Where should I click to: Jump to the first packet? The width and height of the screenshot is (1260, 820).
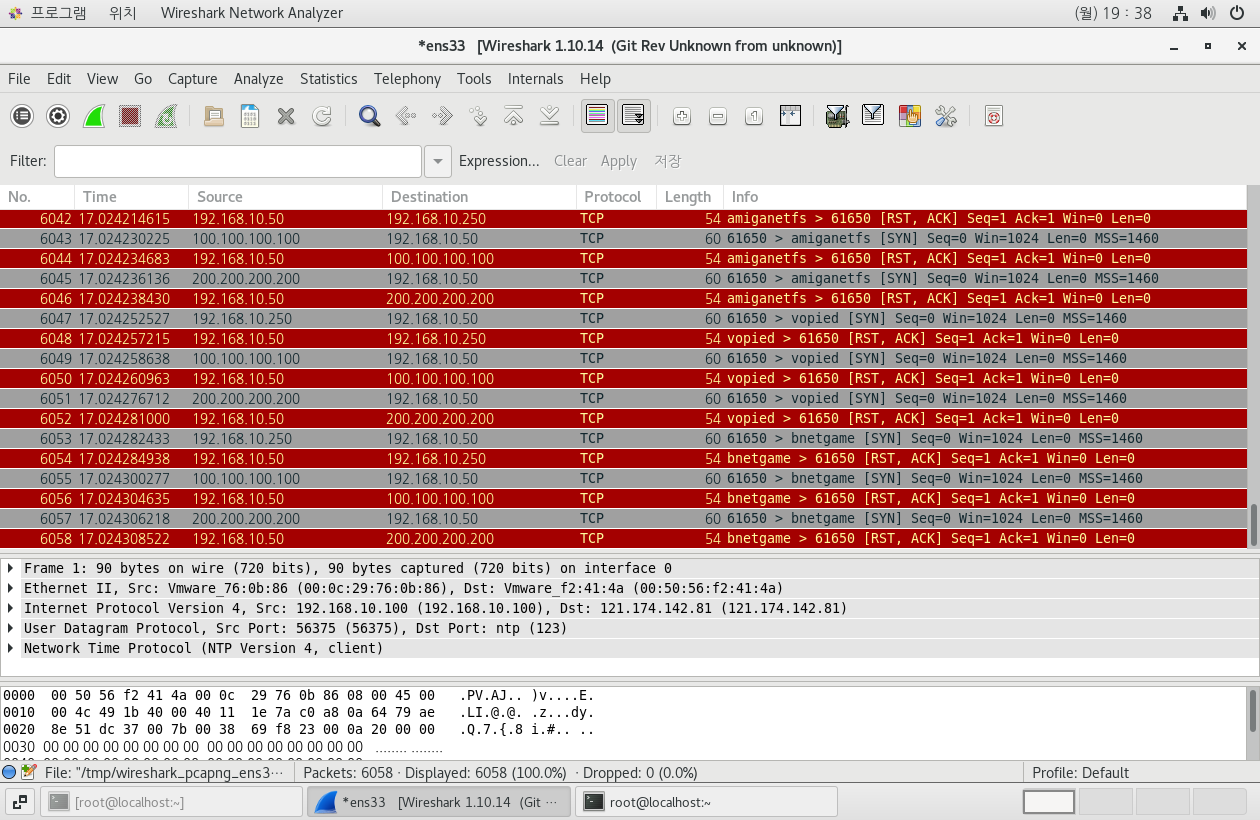click(x=514, y=116)
